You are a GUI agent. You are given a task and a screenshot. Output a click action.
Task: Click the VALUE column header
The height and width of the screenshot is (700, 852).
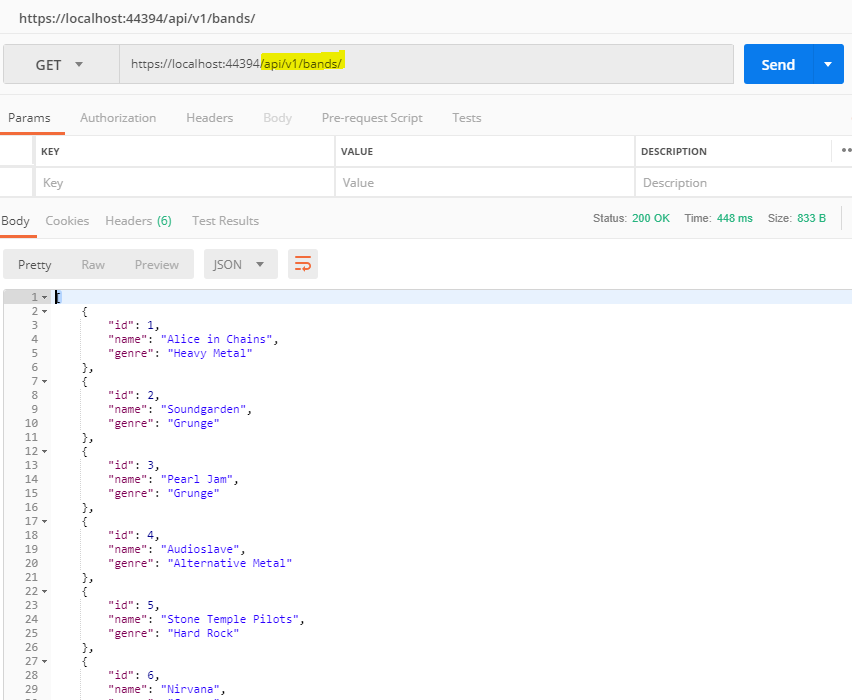click(356, 152)
